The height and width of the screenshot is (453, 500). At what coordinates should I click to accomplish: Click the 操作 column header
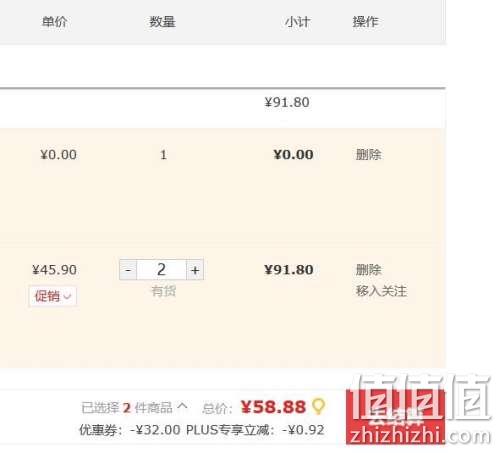tap(366, 22)
